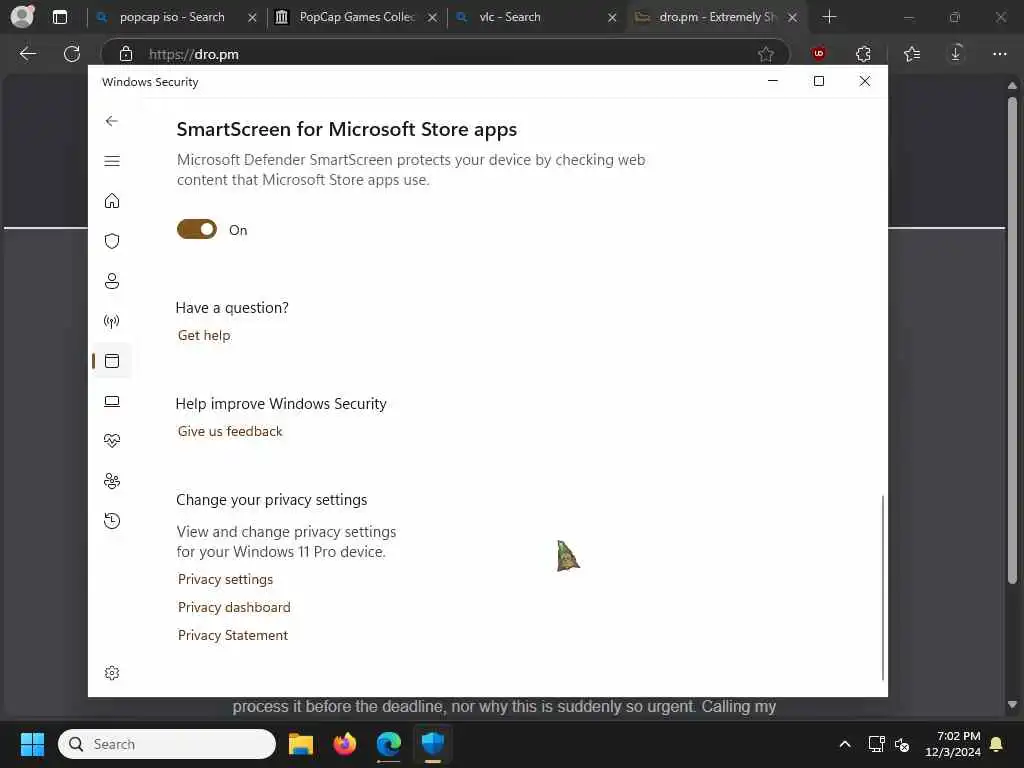Open the Home section icon

pos(112,200)
